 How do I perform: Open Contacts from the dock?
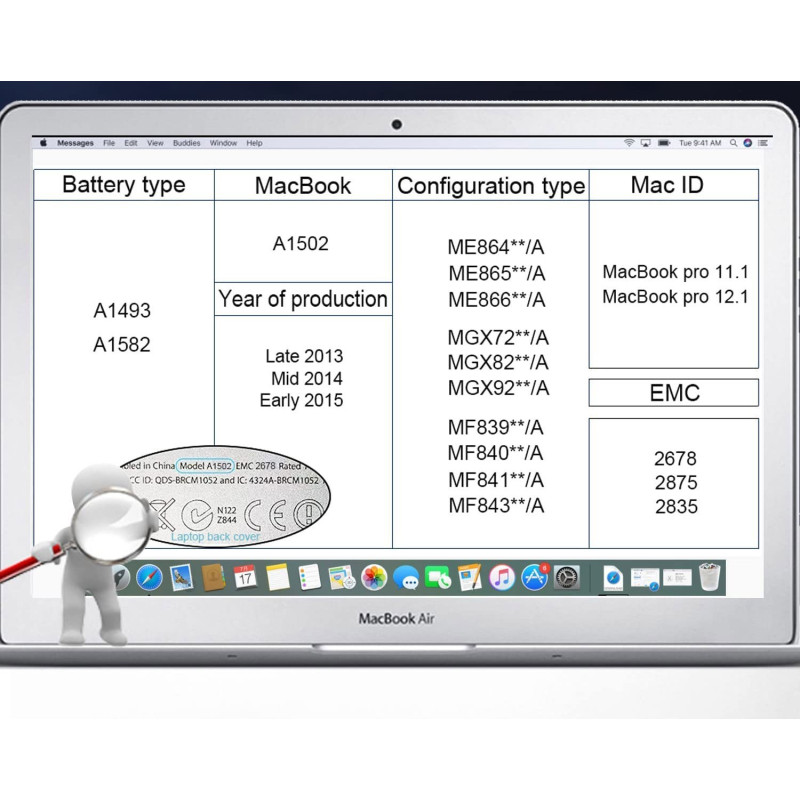tap(213, 578)
